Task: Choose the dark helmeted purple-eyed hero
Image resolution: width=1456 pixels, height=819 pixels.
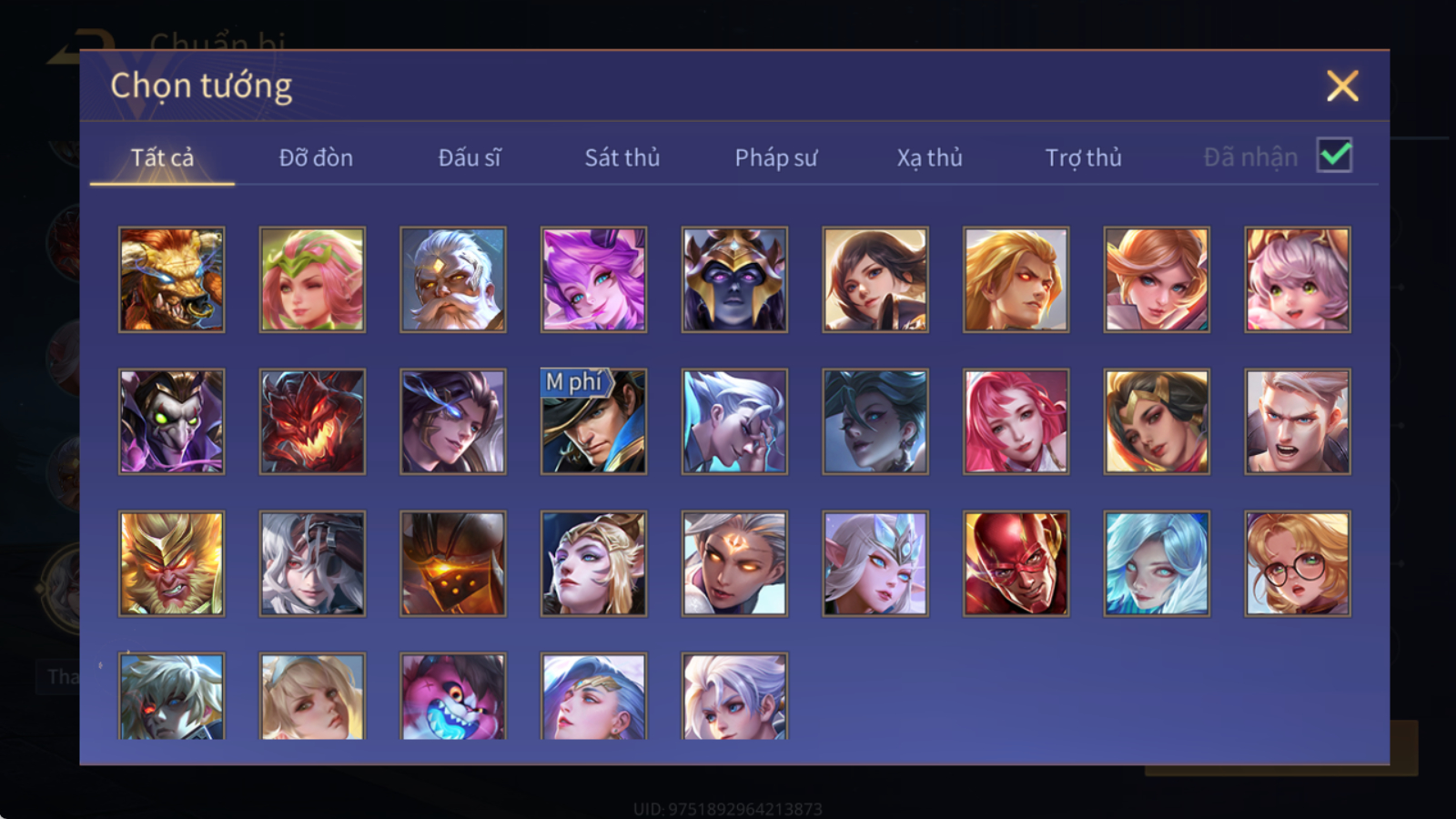Action: 734,279
